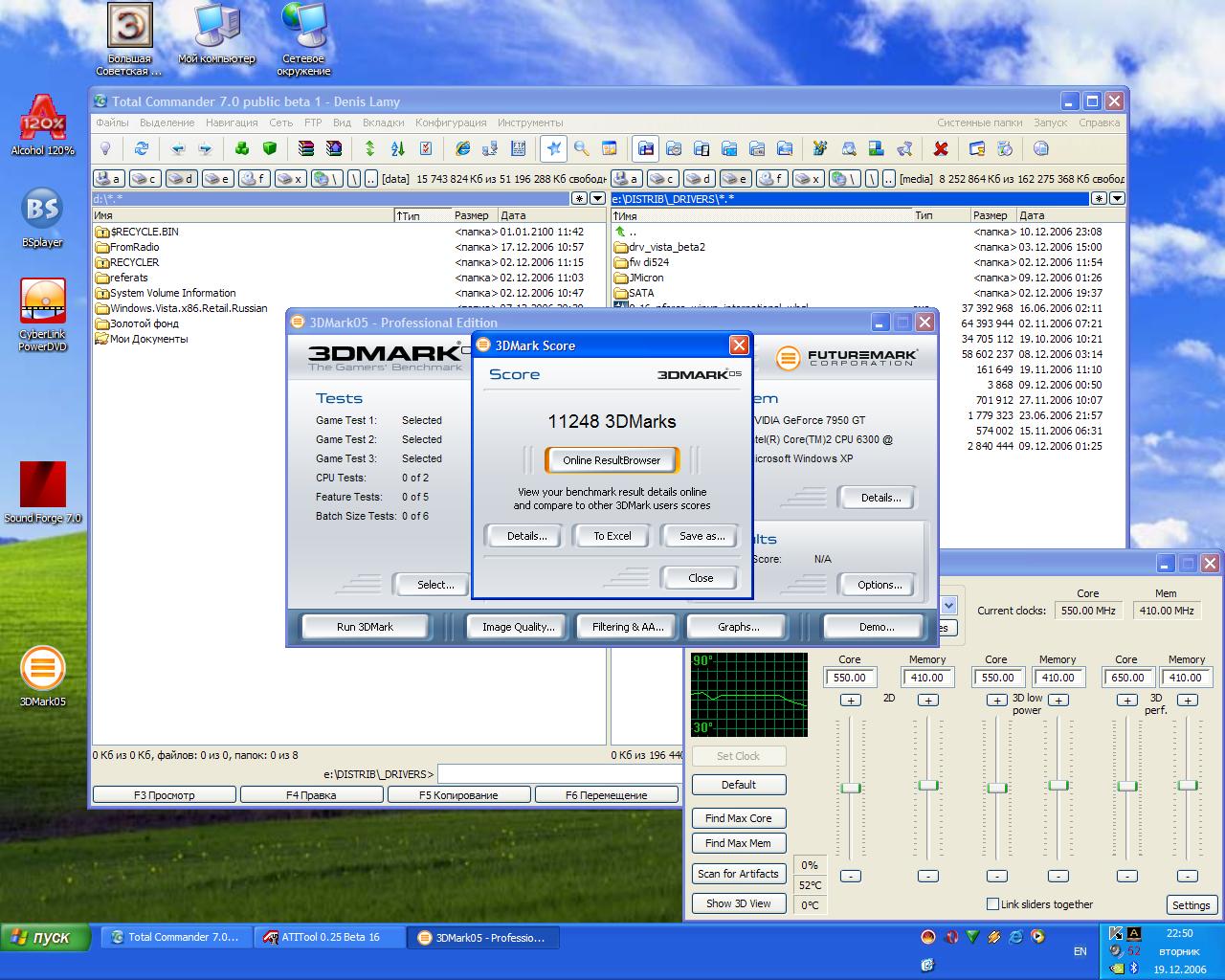The image size is (1225, 980).
Task: Click the lightbulb icon in Total Commander toolbar
Action: click(x=106, y=148)
